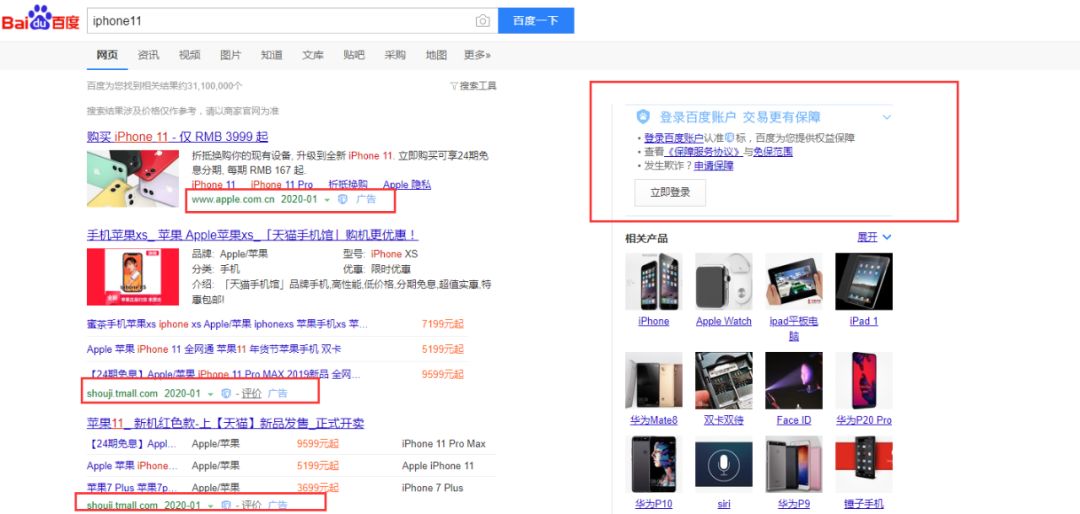The height and width of the screenshot is (514, 1080).
Task: Expand related products via 展开
Action: coord(874,237)
